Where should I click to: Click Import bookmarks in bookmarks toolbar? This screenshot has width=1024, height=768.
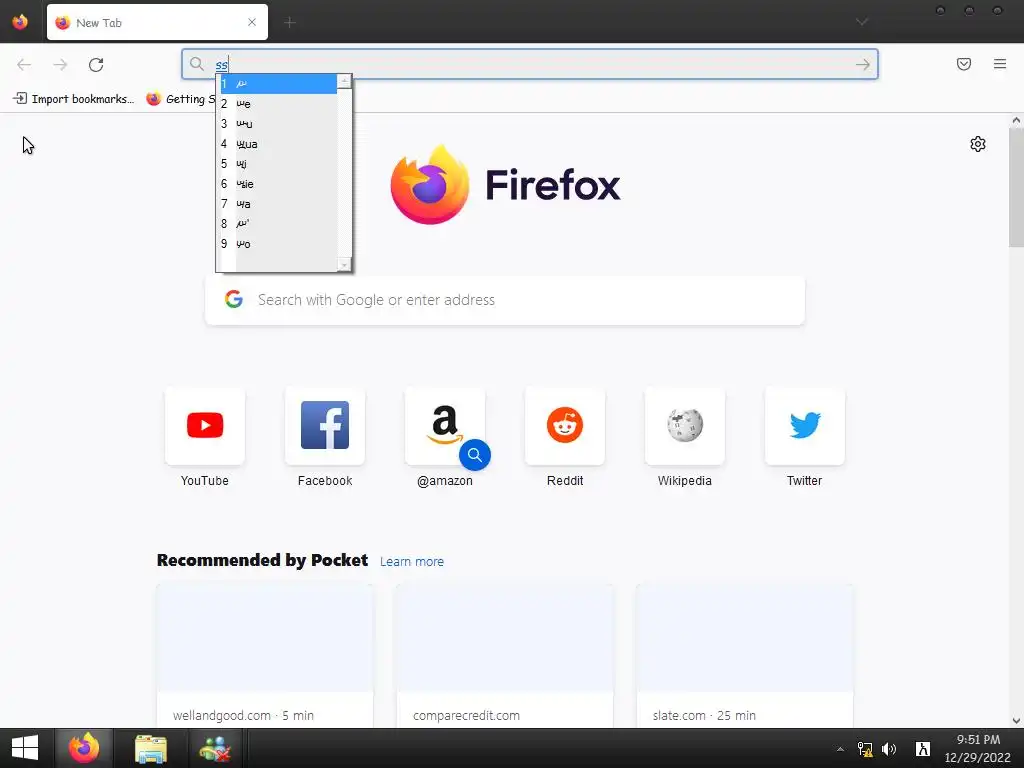[74, 99]
